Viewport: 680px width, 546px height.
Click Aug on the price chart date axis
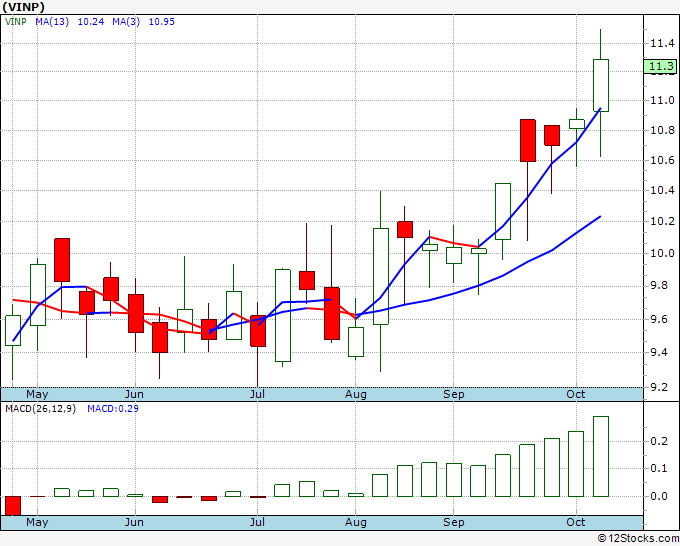click(x=356, y=395)
